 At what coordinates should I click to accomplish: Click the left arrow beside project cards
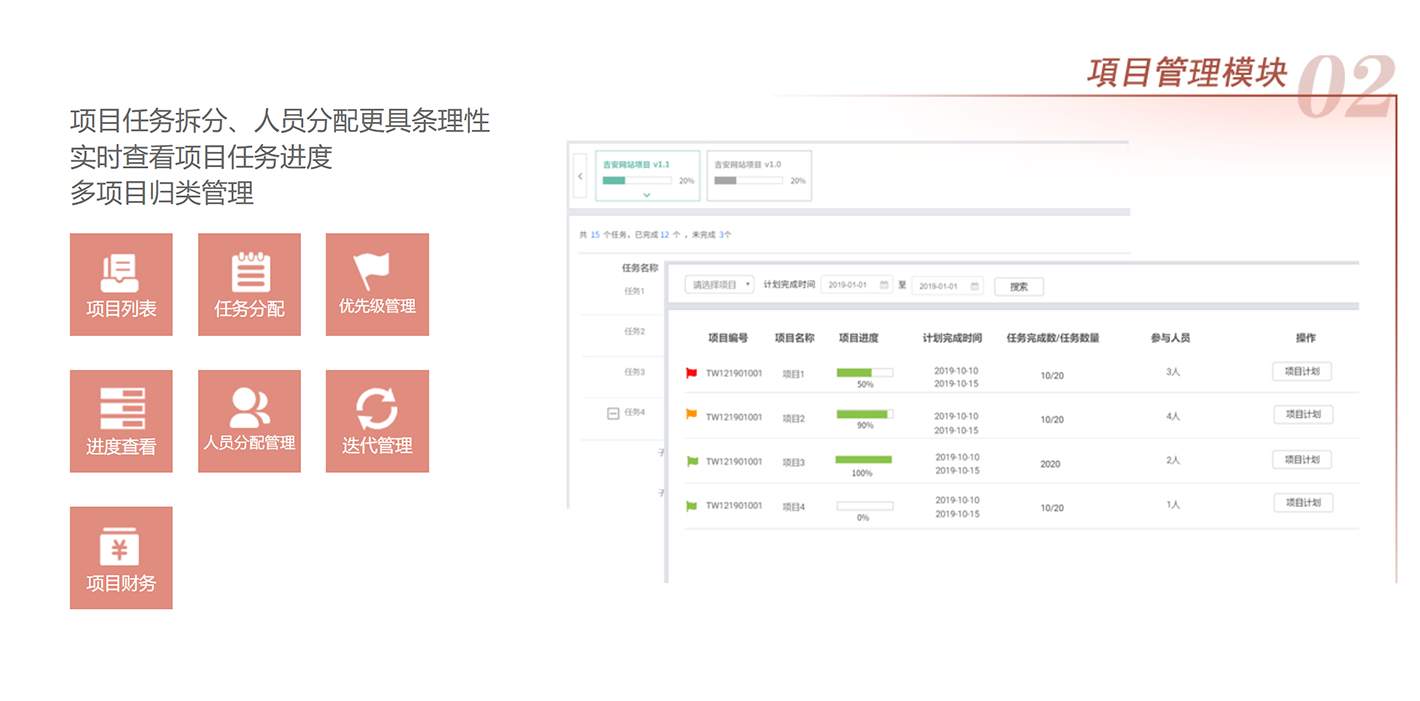[x=581, y=176]
